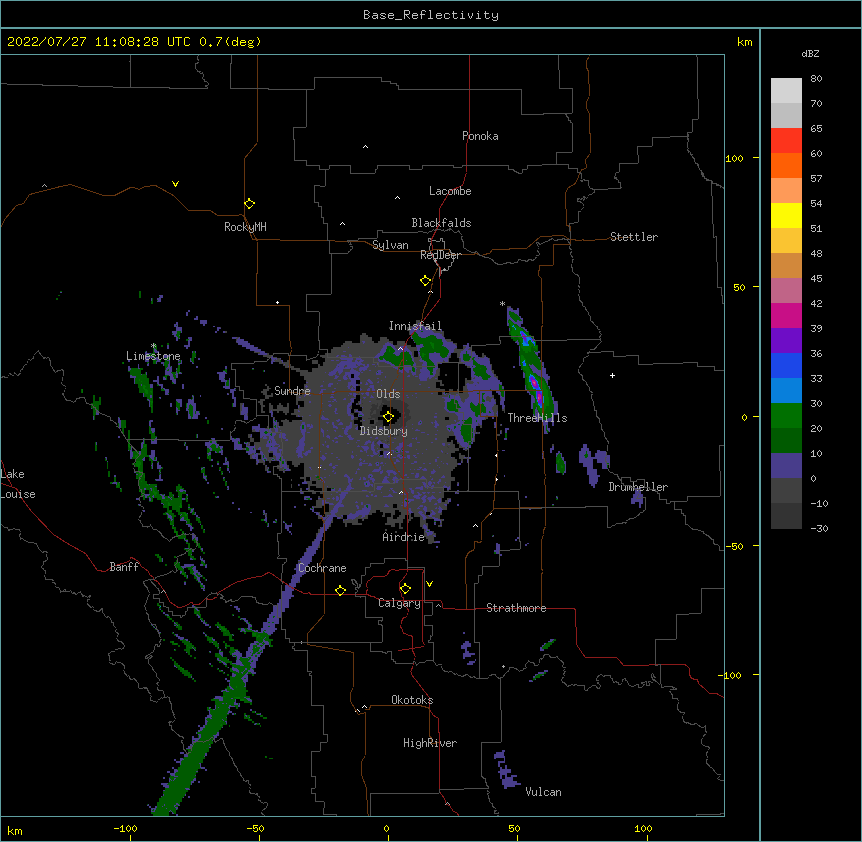
Task: Click the Olds label
Action: 388,394
